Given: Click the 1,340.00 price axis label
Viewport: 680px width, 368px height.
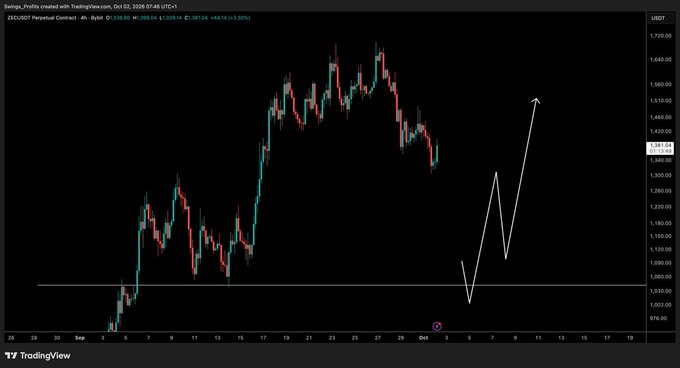Looking at the screenshot, I should (x=660, y=160).
